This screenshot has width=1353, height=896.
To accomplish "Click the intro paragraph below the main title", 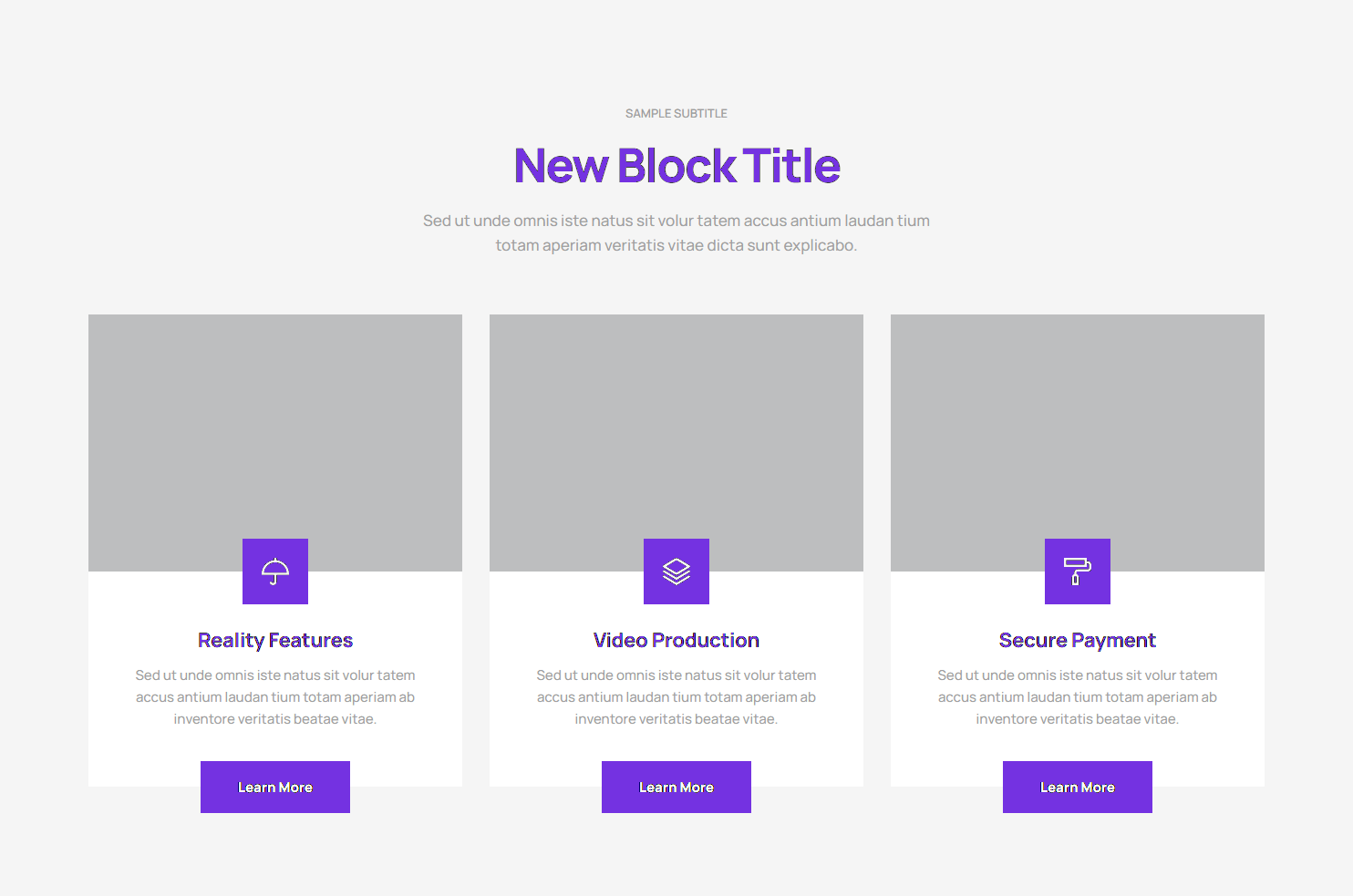I will click(x=676, y=233).
